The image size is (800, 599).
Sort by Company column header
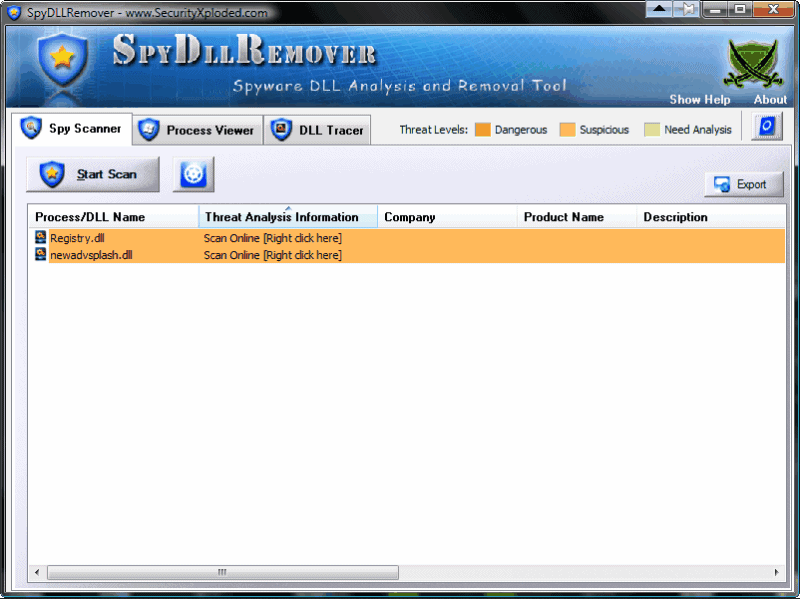(x=447, y=217)
